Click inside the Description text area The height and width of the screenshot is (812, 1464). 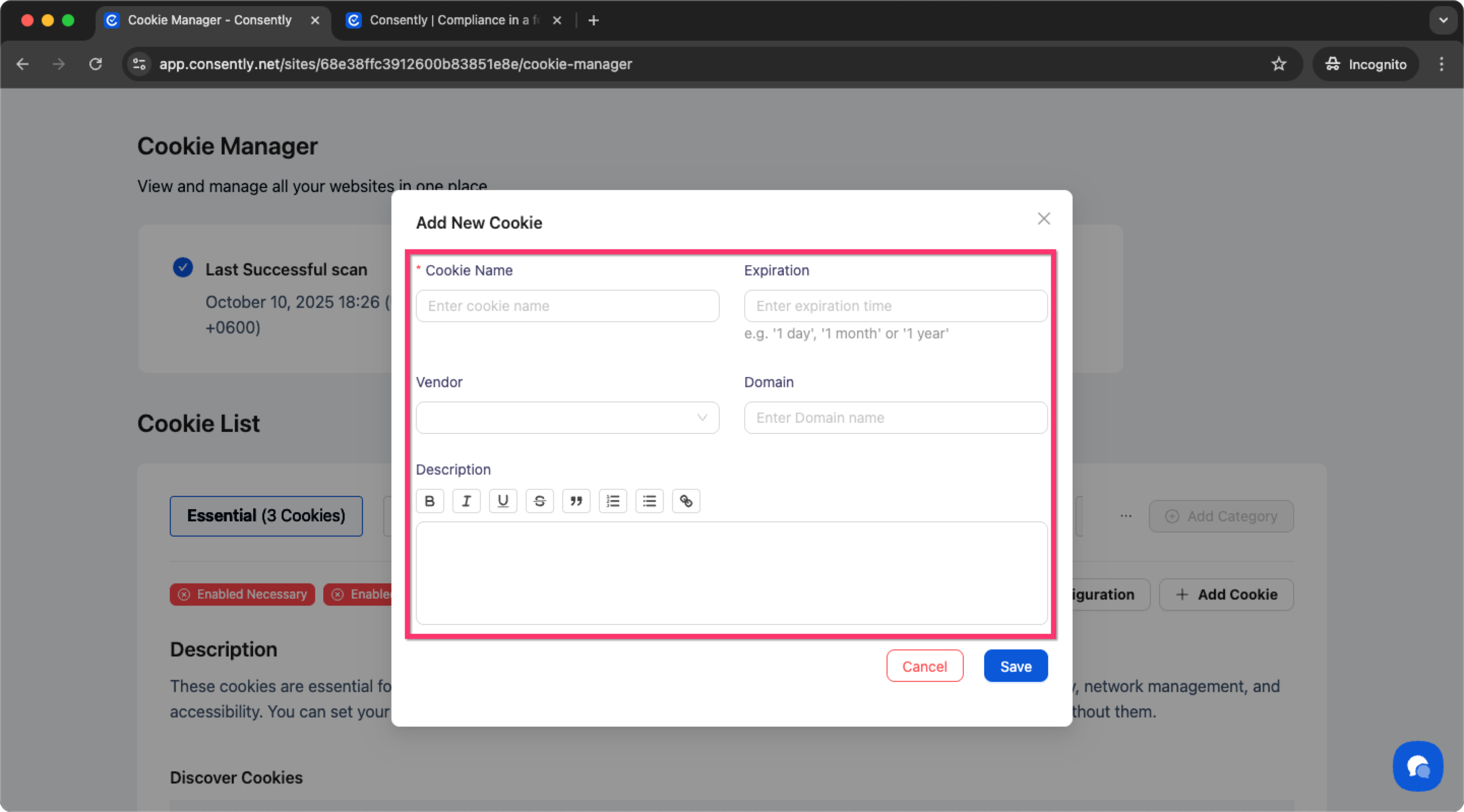point(731,573)
